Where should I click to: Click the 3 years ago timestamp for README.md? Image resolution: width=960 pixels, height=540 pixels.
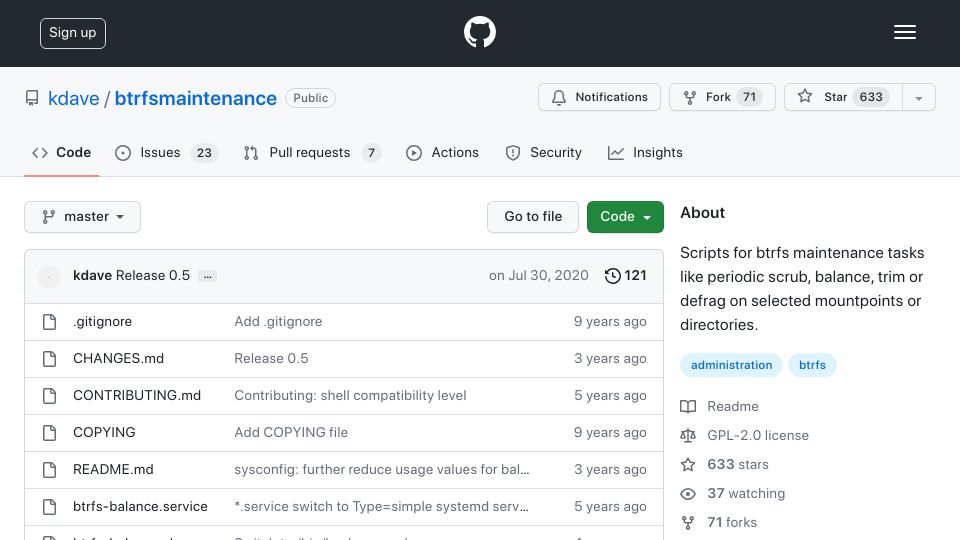pos(610,470)
